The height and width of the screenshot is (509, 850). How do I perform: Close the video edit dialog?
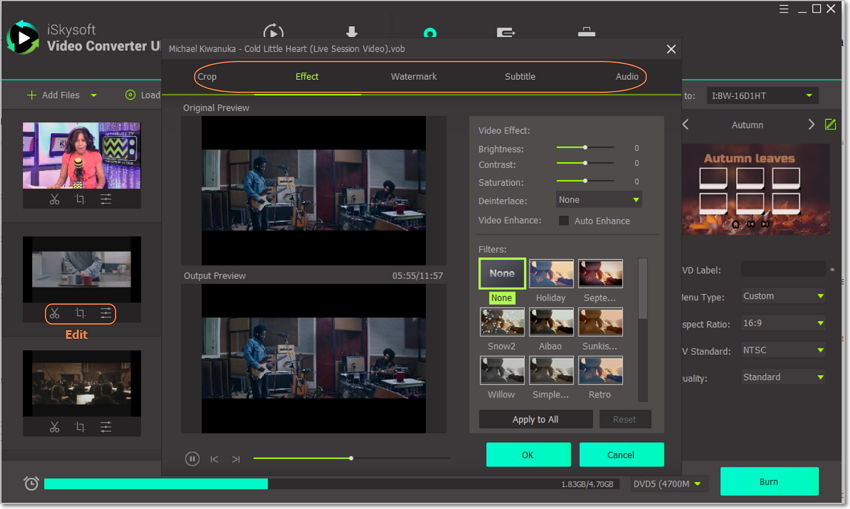[x=671, y=49]
